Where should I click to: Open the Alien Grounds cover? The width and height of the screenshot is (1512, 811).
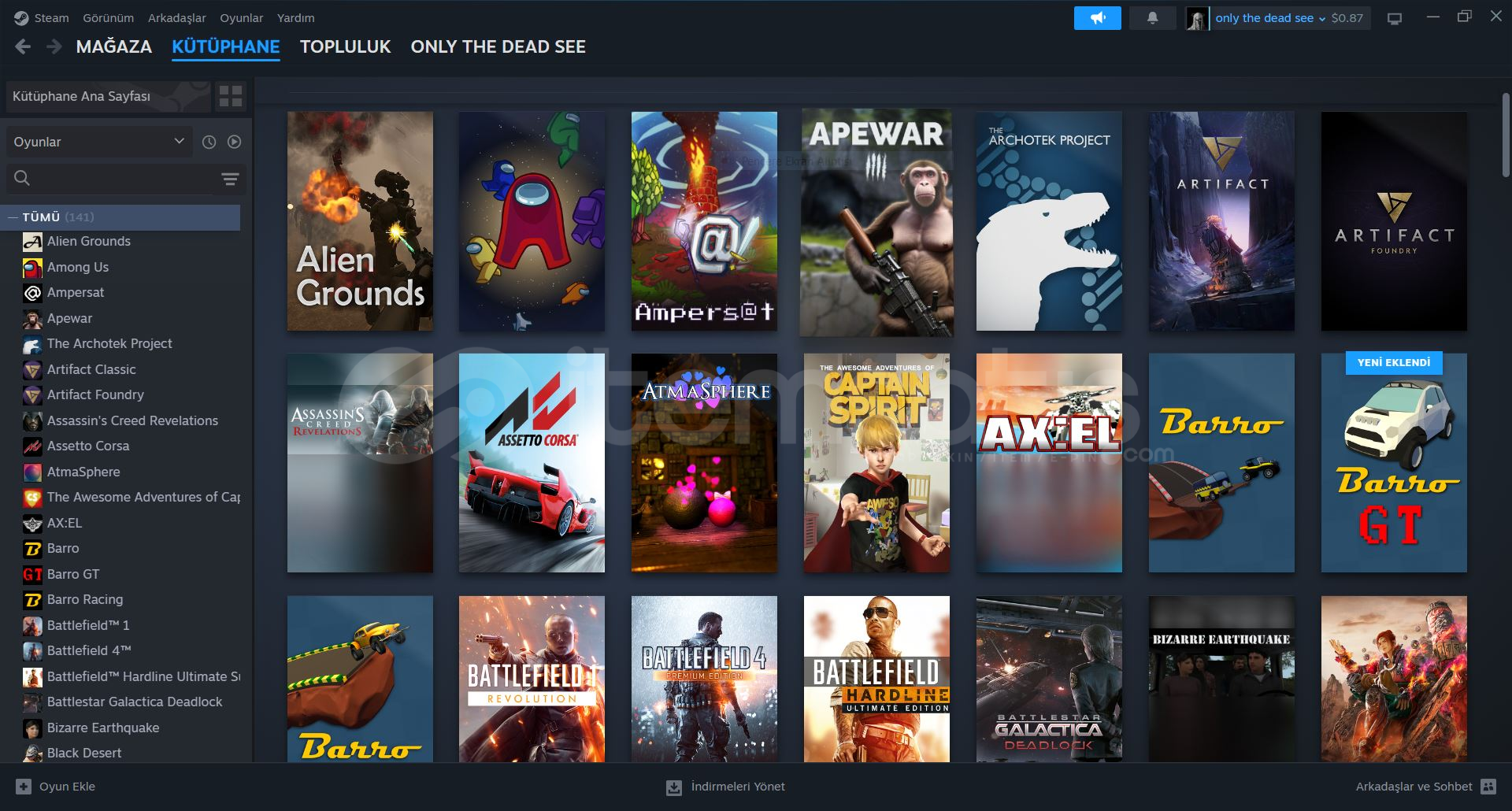click(x=360, y=221)
